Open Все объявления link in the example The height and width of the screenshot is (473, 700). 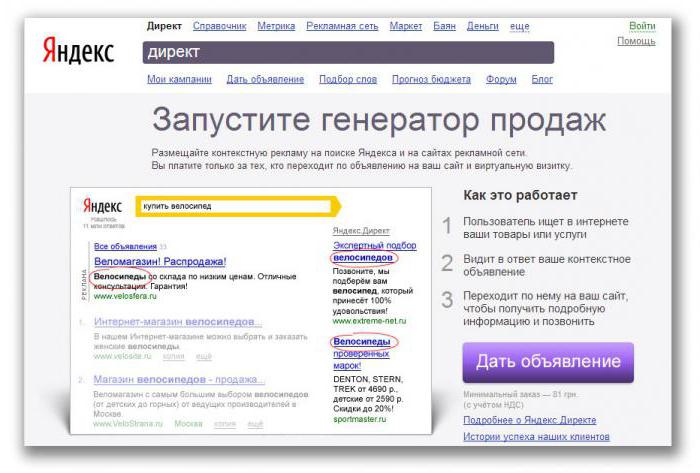coord(125,246)
